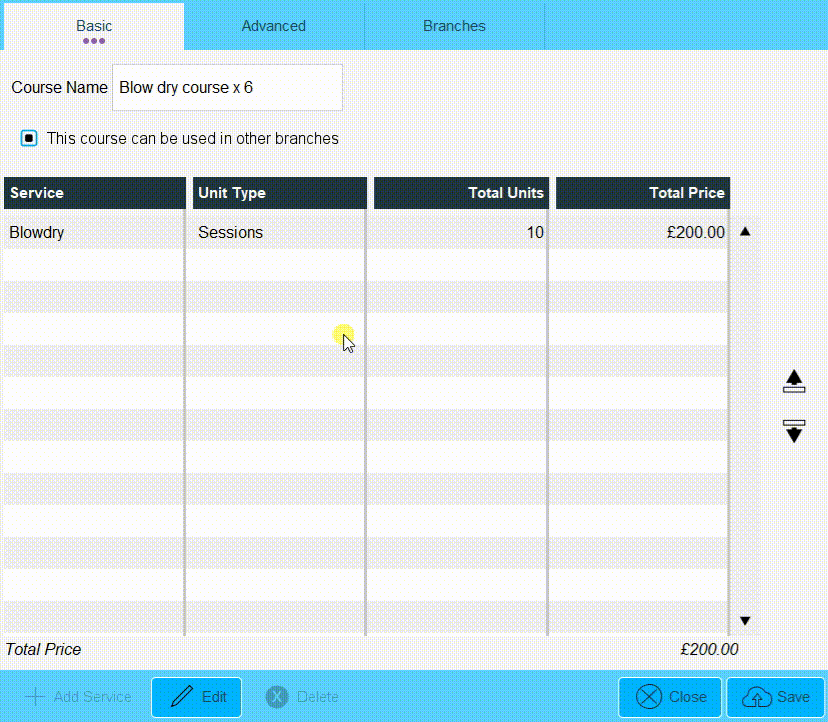Click the move row down icon
The height and width of the screenshot is (722, 828).
pos(794,431)
